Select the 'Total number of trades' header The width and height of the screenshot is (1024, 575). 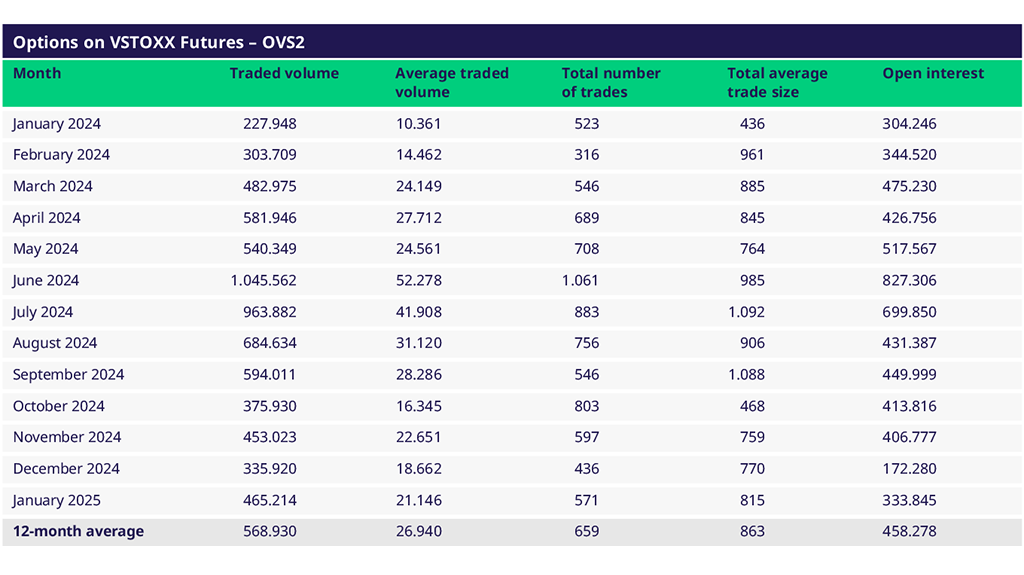[x=610, y=83]
